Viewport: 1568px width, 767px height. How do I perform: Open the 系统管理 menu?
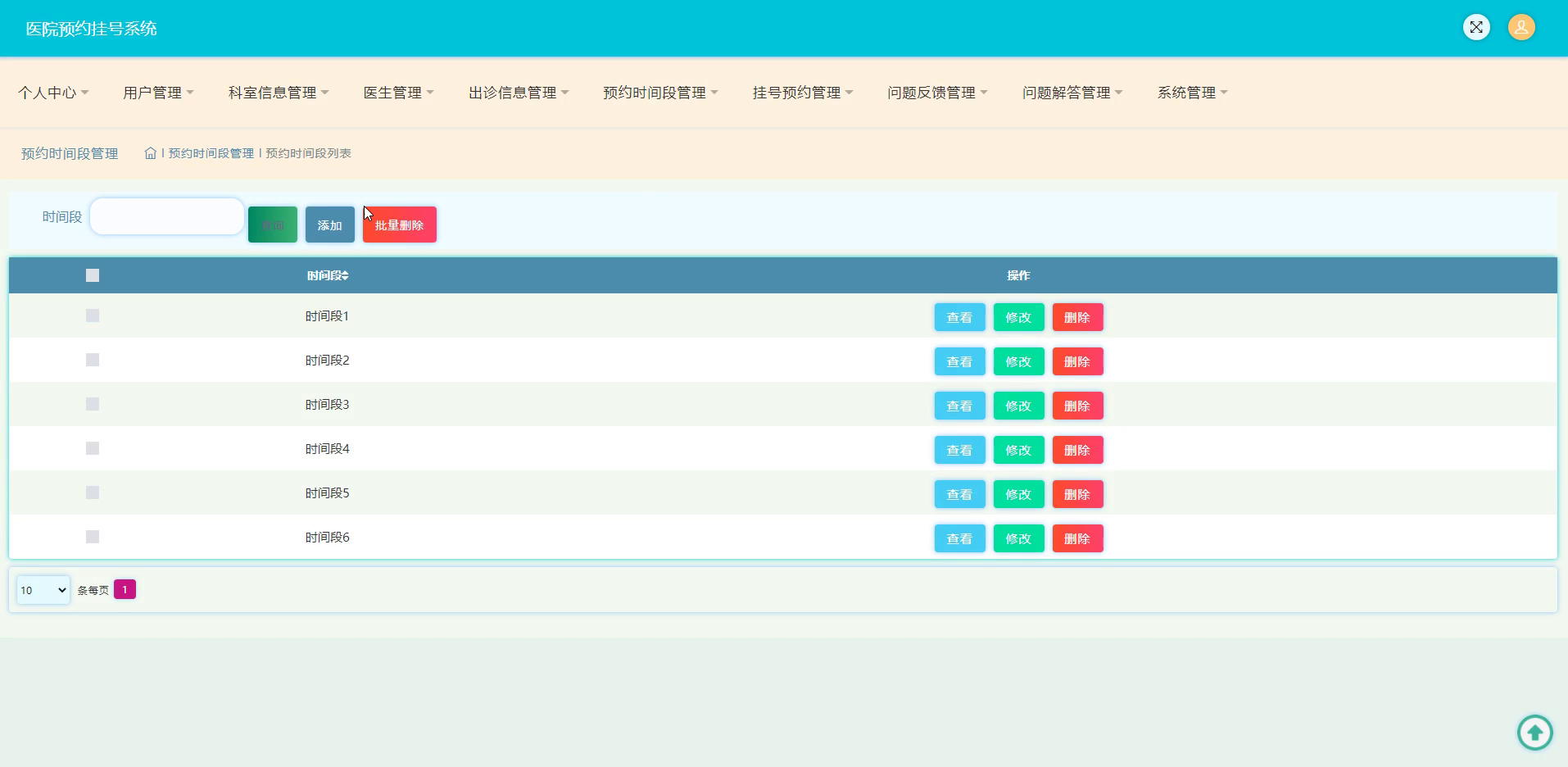(x=1192, y=93)
